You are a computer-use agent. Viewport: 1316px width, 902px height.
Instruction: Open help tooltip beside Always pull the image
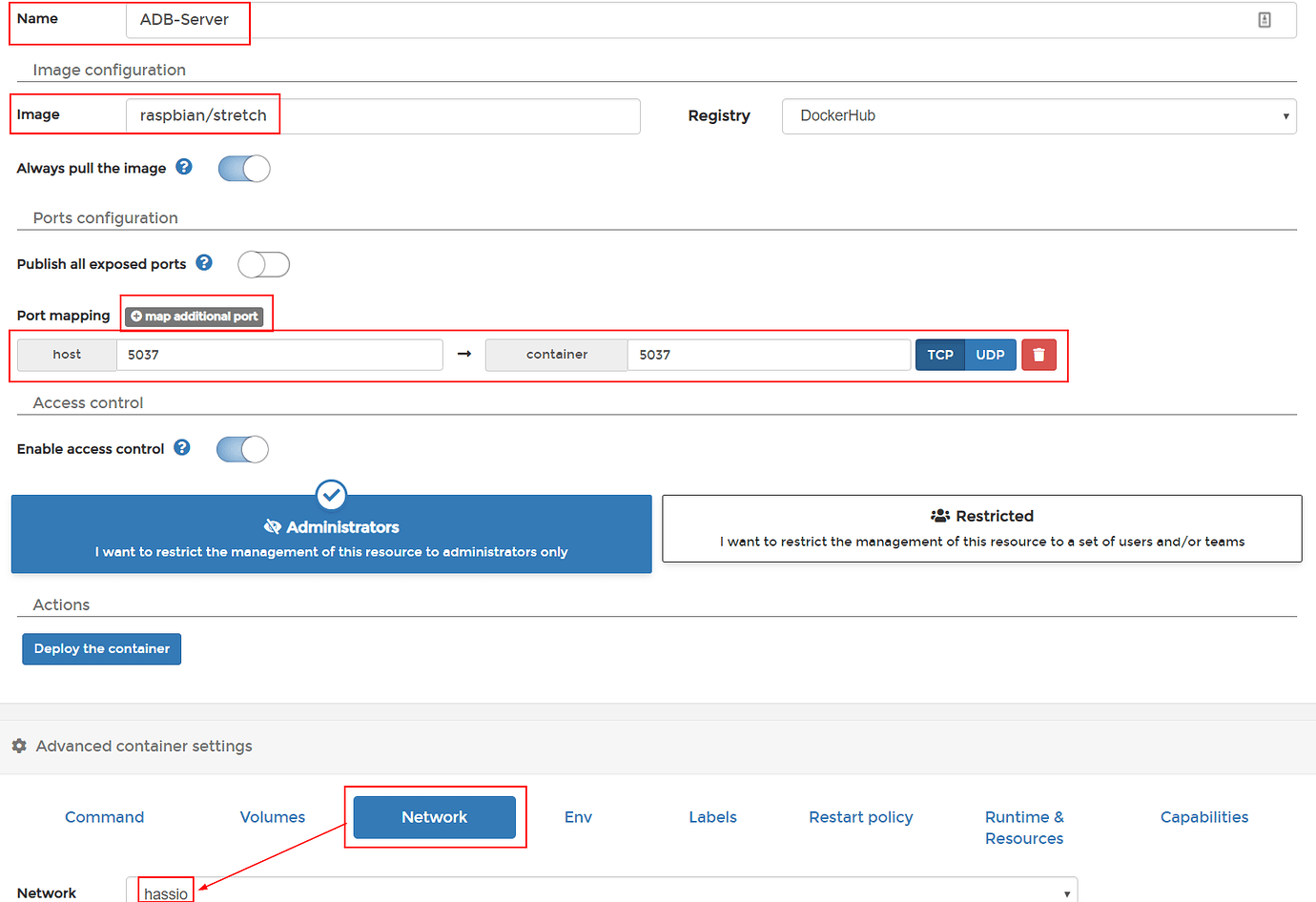point(182,167)
